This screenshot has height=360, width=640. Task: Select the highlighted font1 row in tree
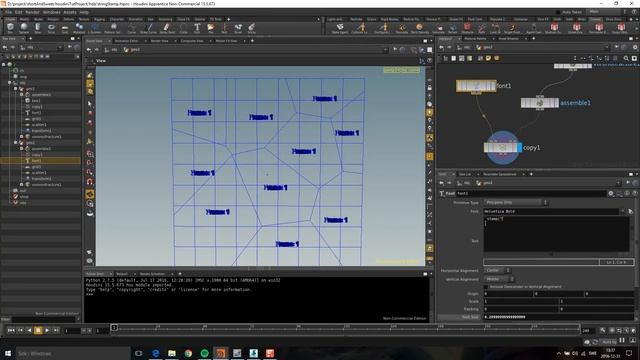coord(40,161)
